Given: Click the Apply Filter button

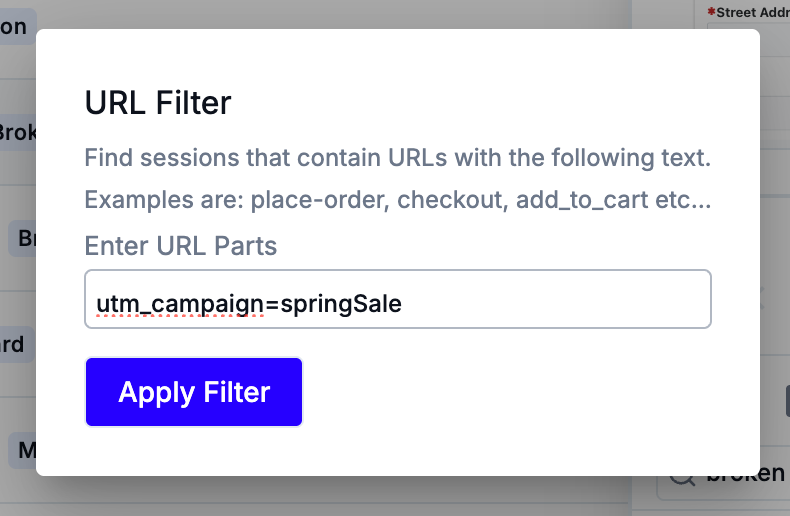Looking at the screenshot, I should tap(194, 392).
